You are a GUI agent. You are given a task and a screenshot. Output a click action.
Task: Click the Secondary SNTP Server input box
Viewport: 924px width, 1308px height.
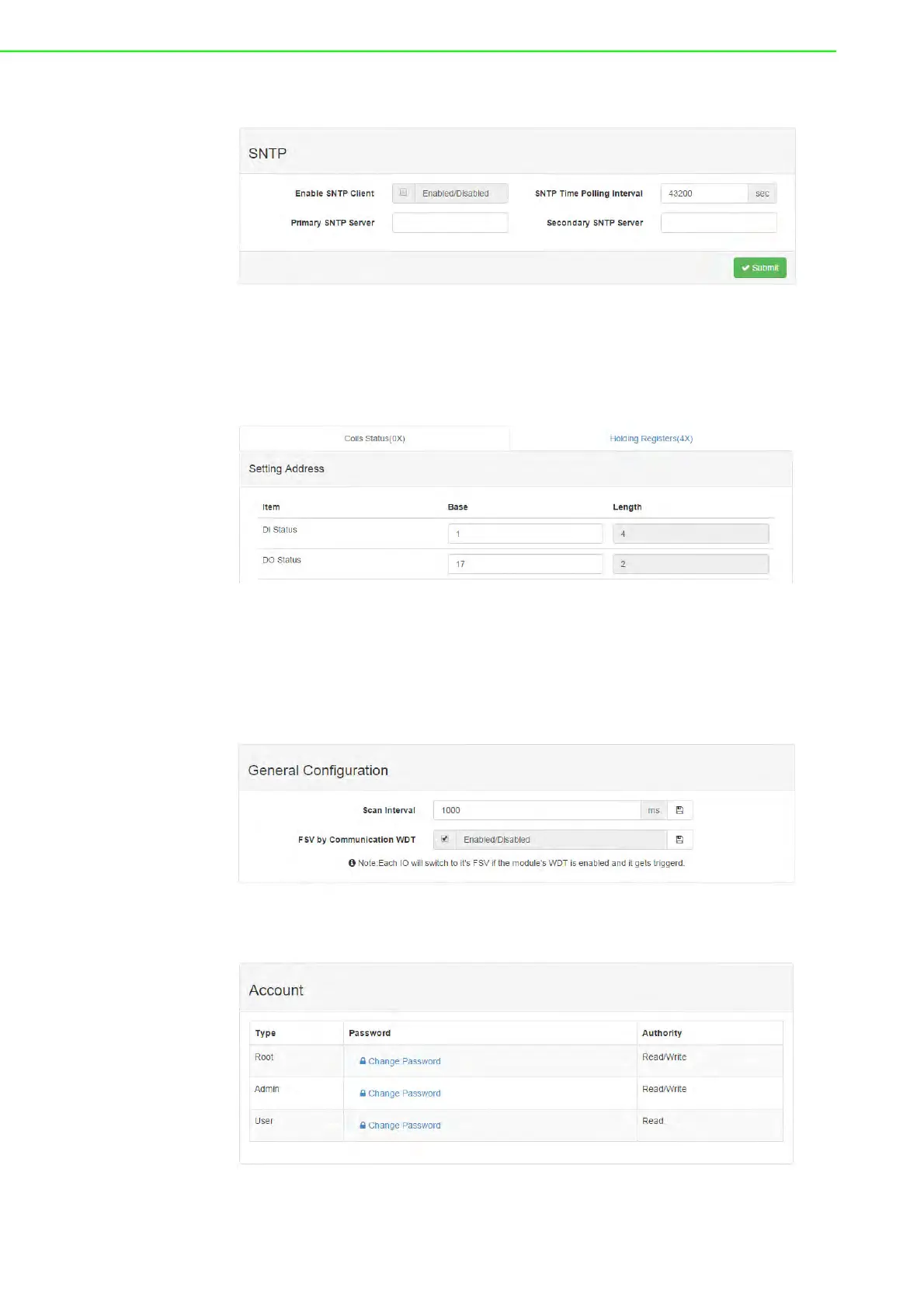718,223
